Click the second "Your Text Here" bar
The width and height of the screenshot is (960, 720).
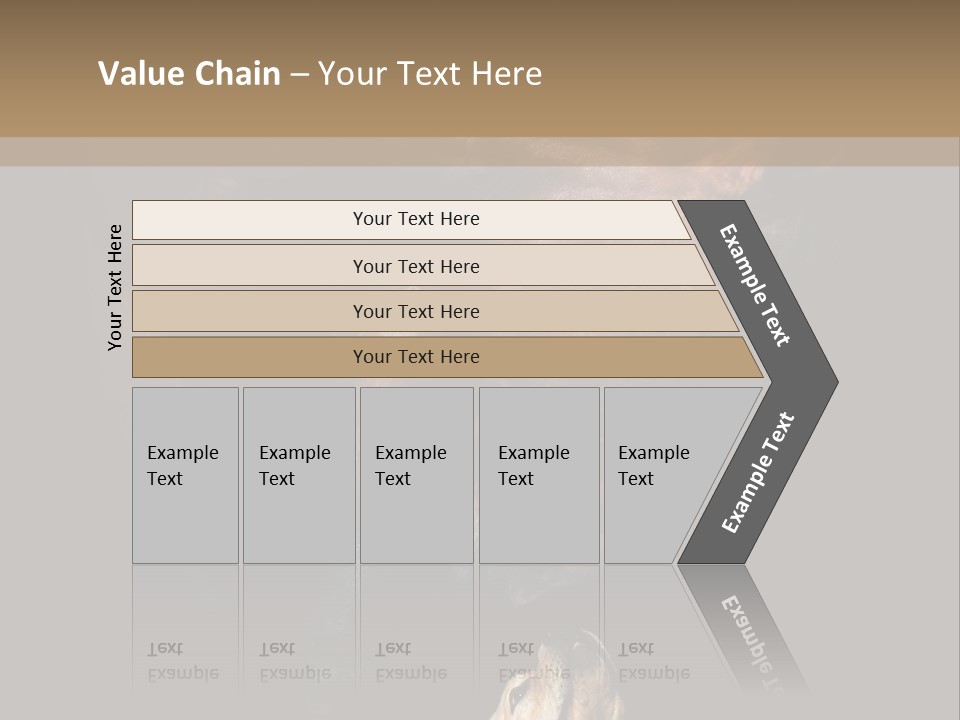pyautogui.click(x=416, y=266)
